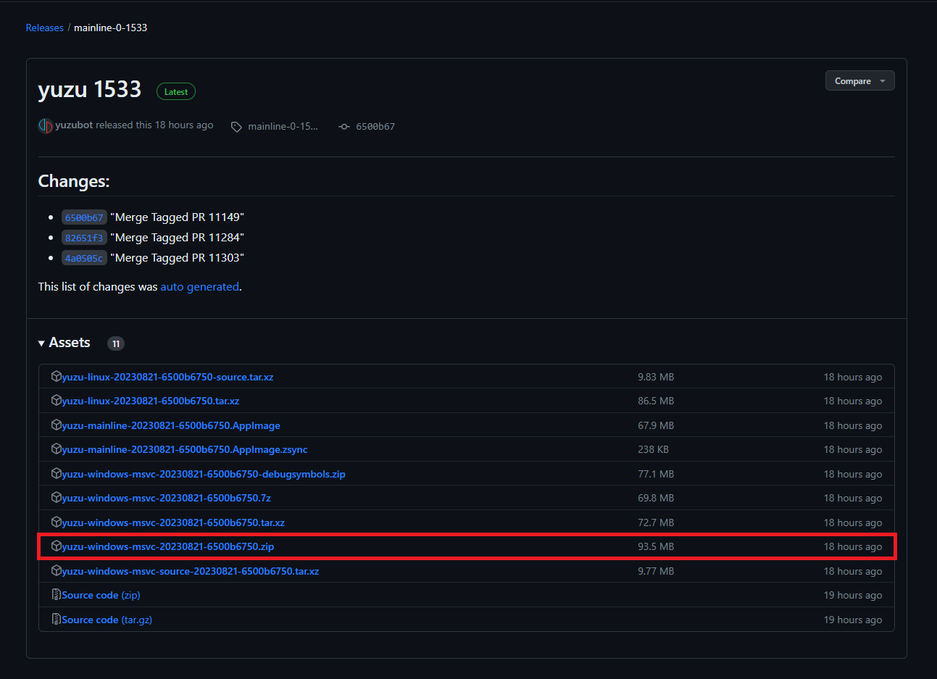Image resolution: width=937 pixels, height=679 pixels.
Task: Open the Releases breadcrumb link
Action: [x=44, y=28]
